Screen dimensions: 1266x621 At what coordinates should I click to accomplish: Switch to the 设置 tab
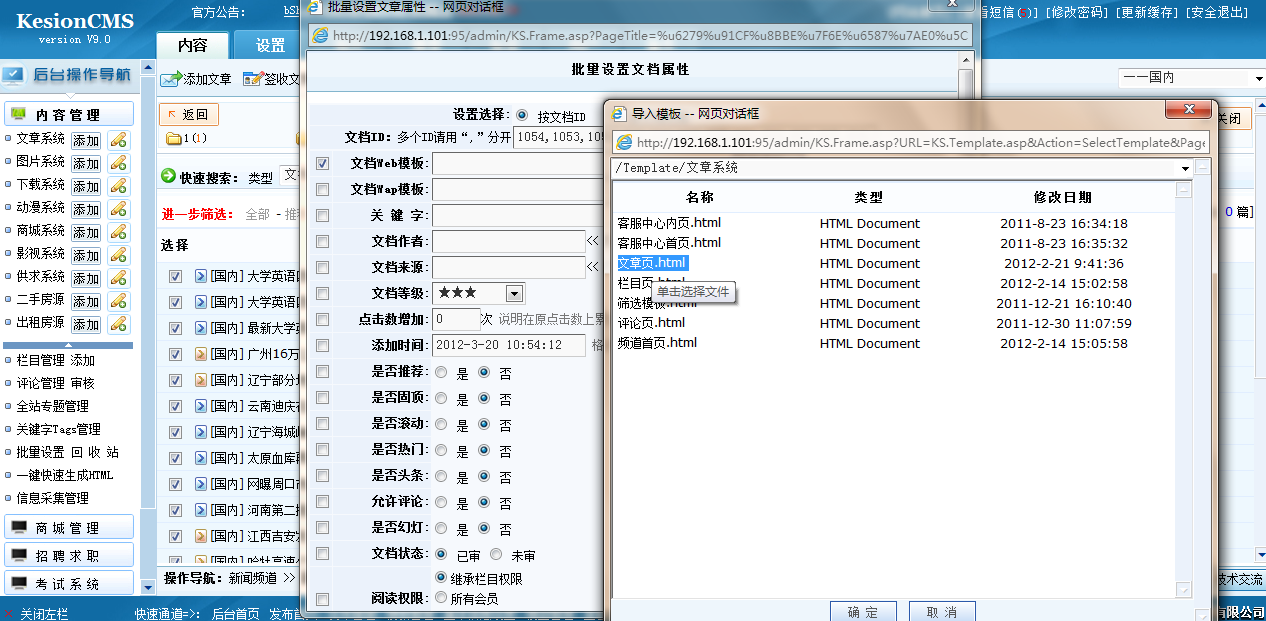pos(270,45)
